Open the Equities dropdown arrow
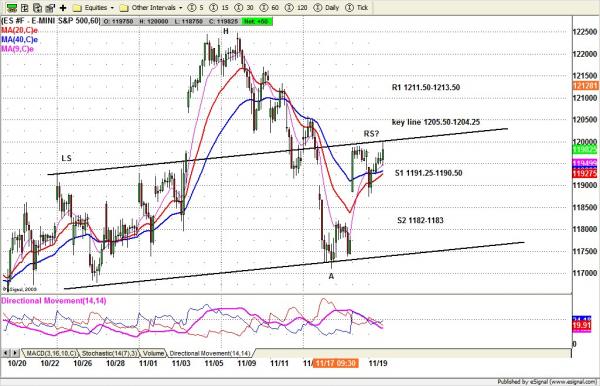600x386 pixels. (112, 8)
